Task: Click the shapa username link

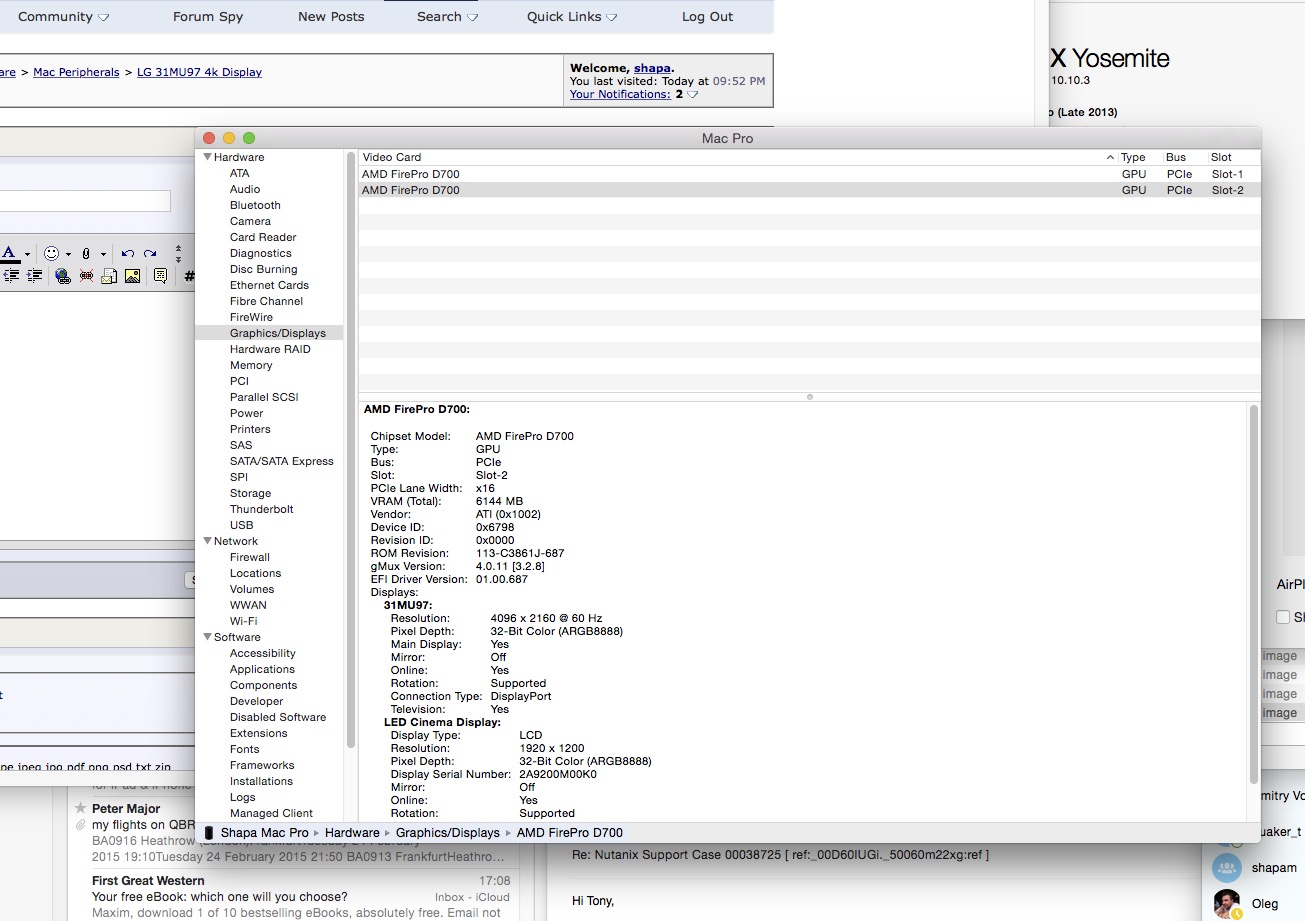Action: [652, 68]
